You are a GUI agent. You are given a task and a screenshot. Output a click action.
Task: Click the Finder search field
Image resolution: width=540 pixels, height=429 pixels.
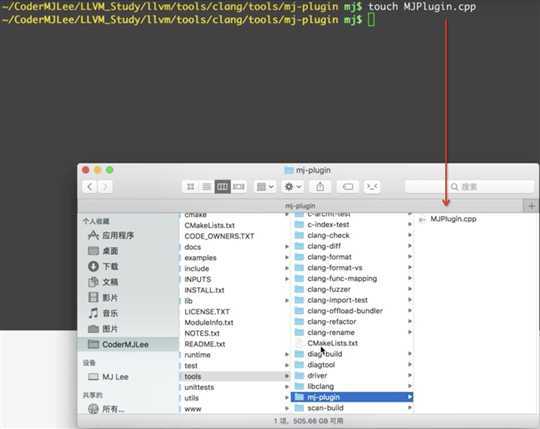[470, 187]
